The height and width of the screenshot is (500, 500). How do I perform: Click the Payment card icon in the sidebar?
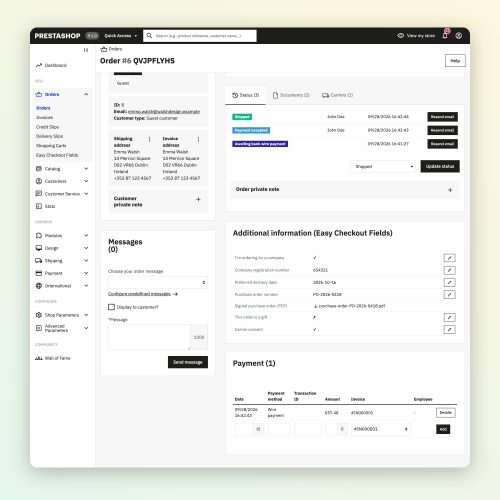point(39,273)
